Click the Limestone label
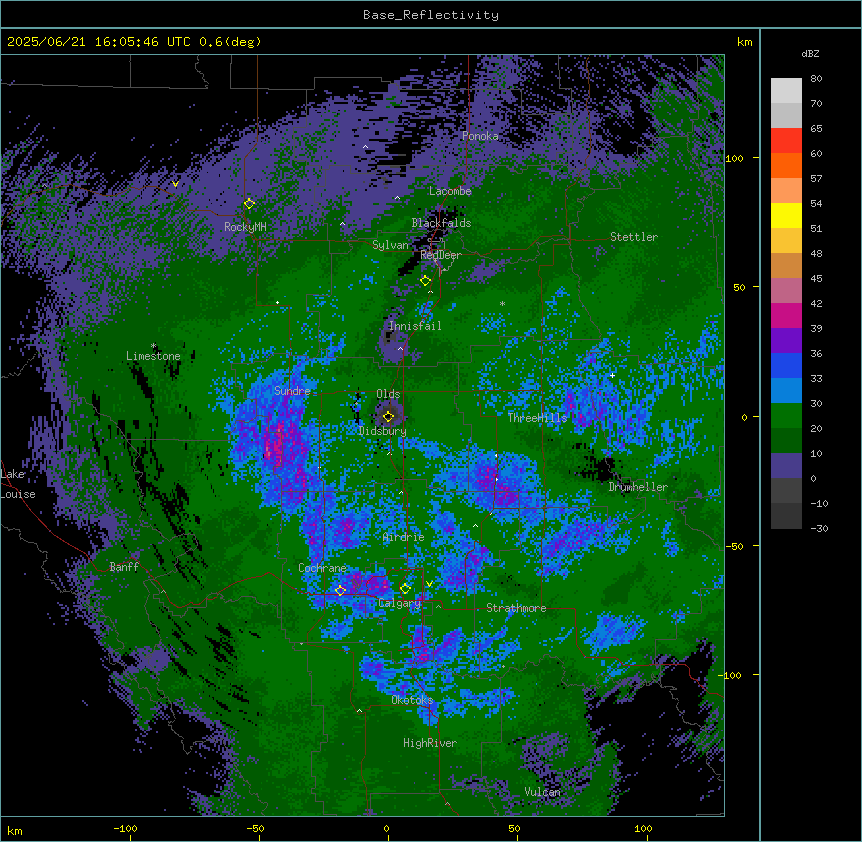The width and height of the screenshot is (862, 842). tap(153, 356)
